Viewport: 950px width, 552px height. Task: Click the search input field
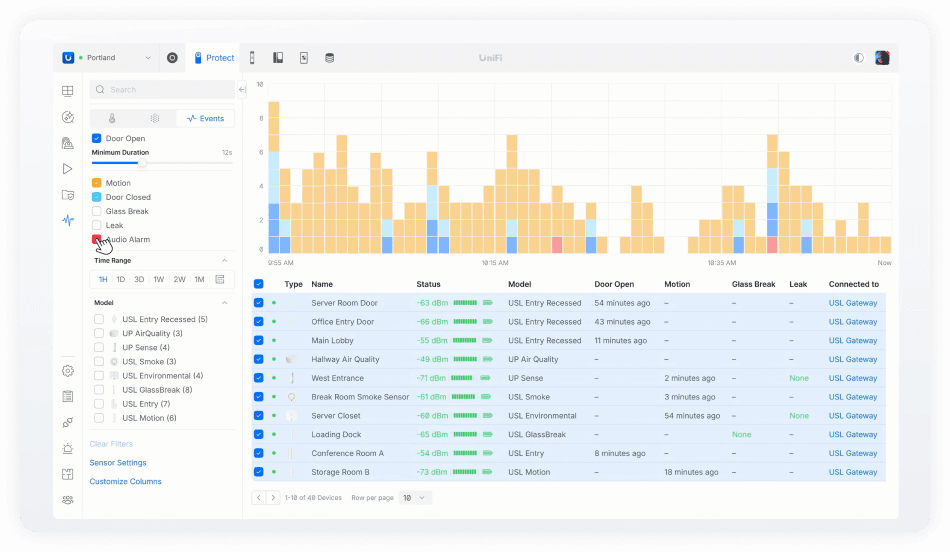pos(162,90)
